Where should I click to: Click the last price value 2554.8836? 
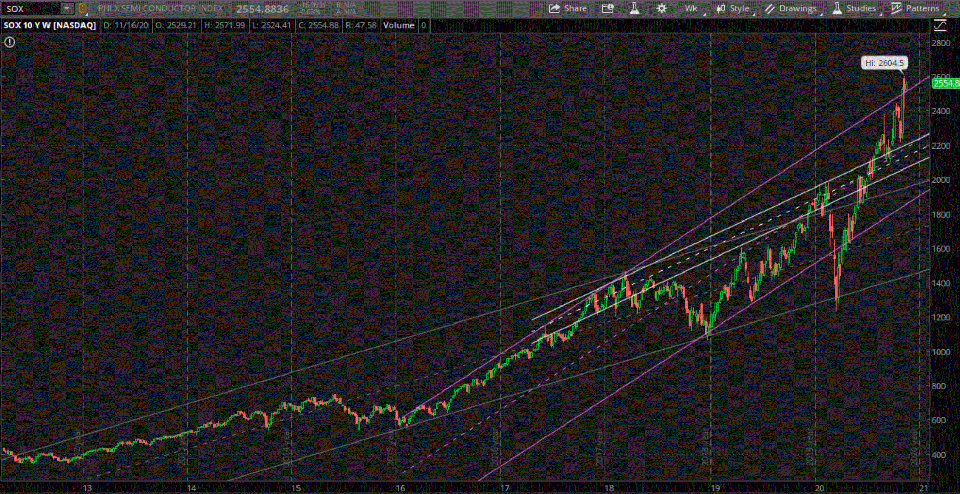tap(261, 9)
